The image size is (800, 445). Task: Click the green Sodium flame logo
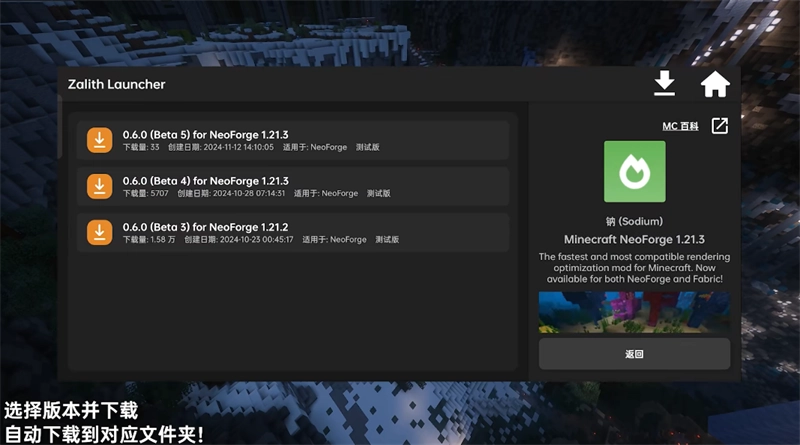tap(635, 172)
